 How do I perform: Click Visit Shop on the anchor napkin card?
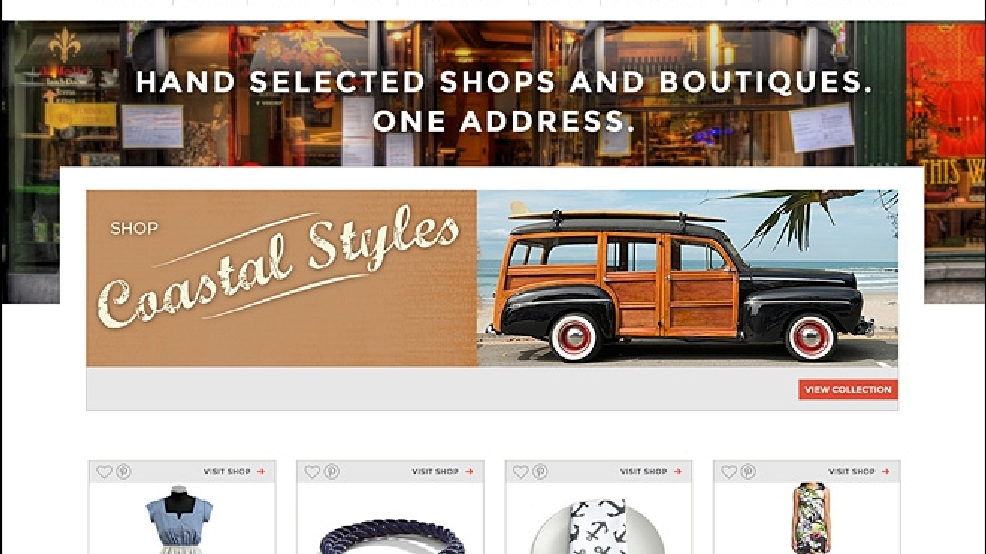[650, 471]
